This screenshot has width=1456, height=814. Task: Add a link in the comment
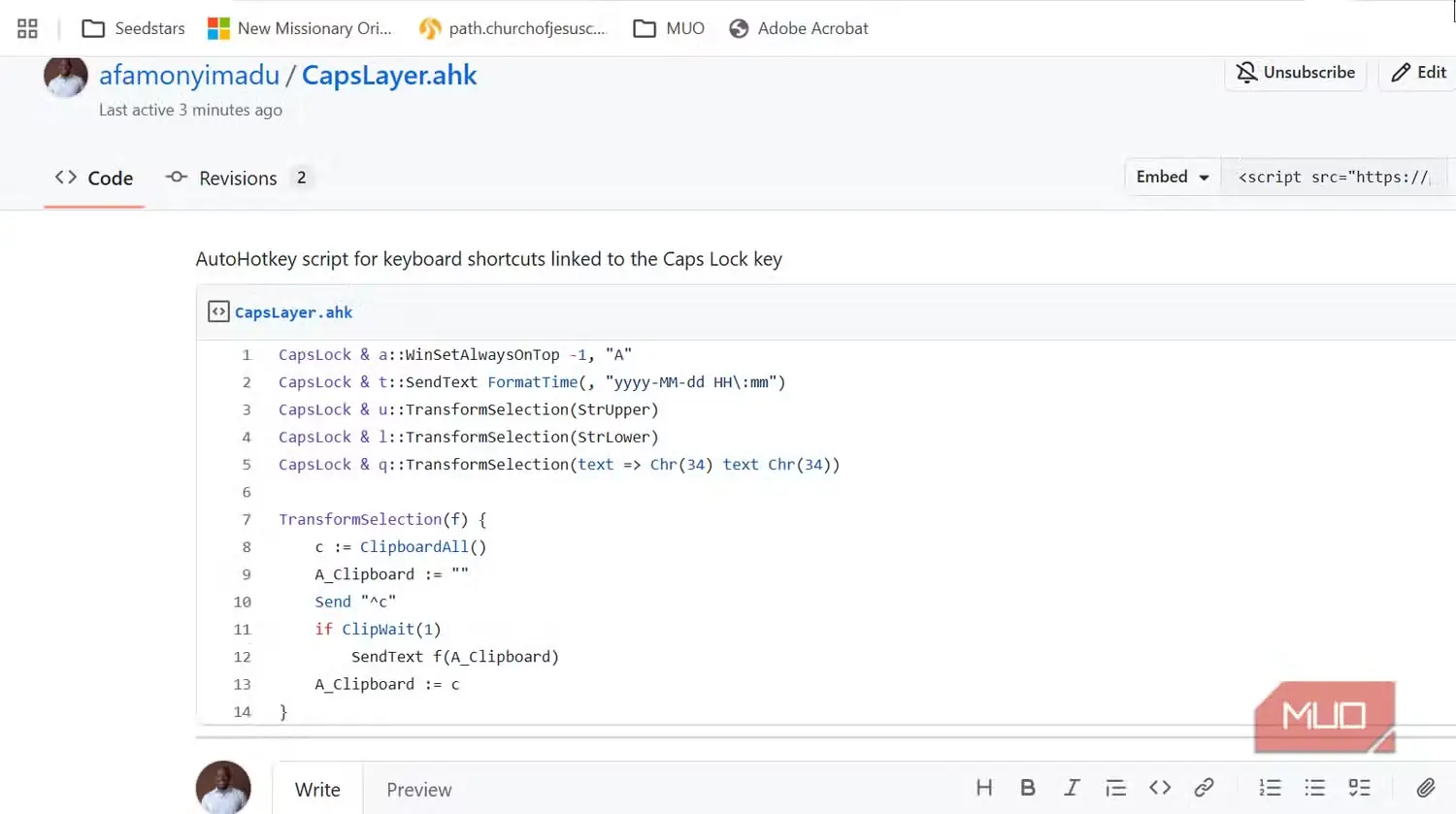tap(1204, 788)
